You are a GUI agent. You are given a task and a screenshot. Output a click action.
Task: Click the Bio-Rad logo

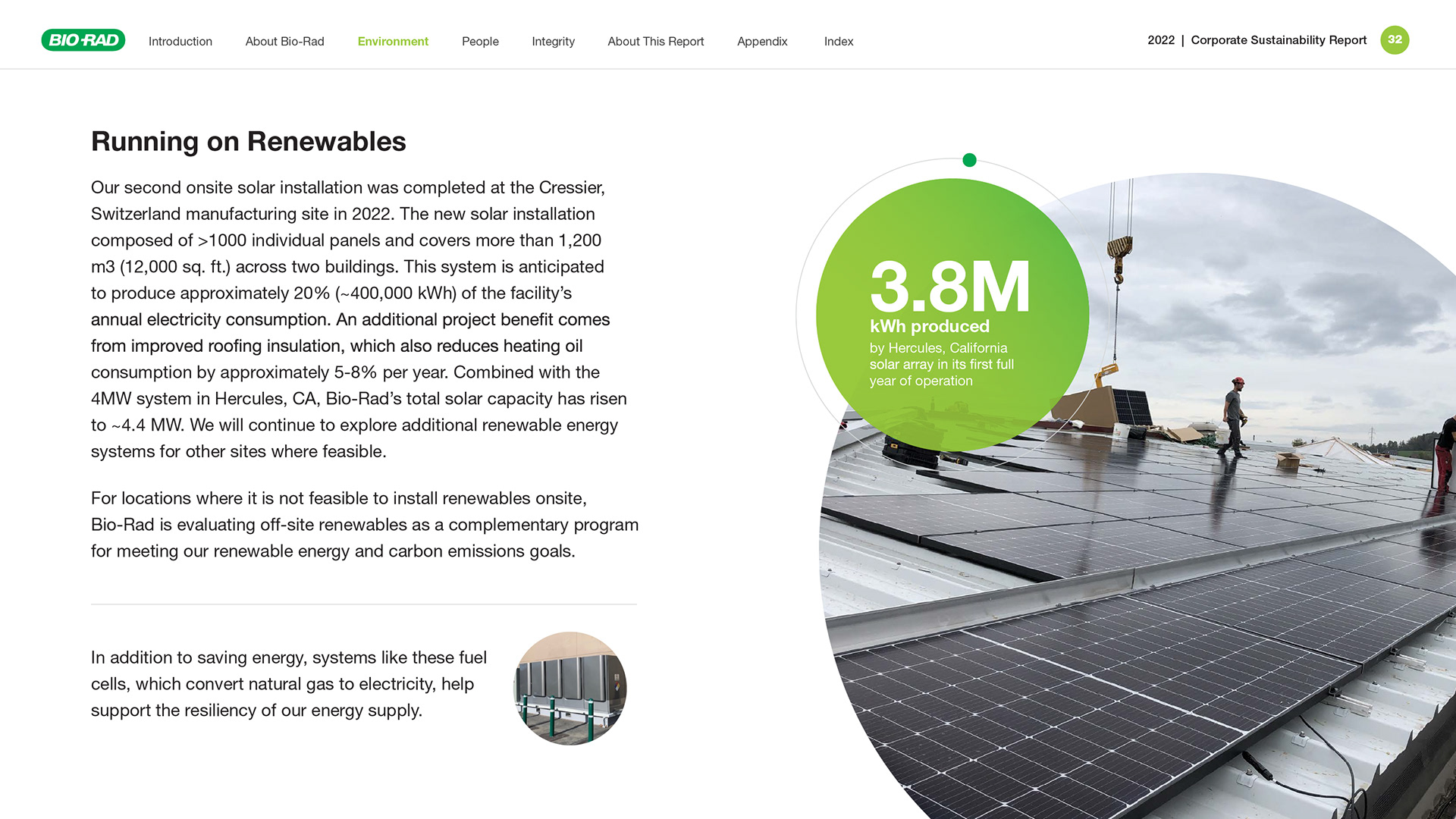tap(83, 40)
